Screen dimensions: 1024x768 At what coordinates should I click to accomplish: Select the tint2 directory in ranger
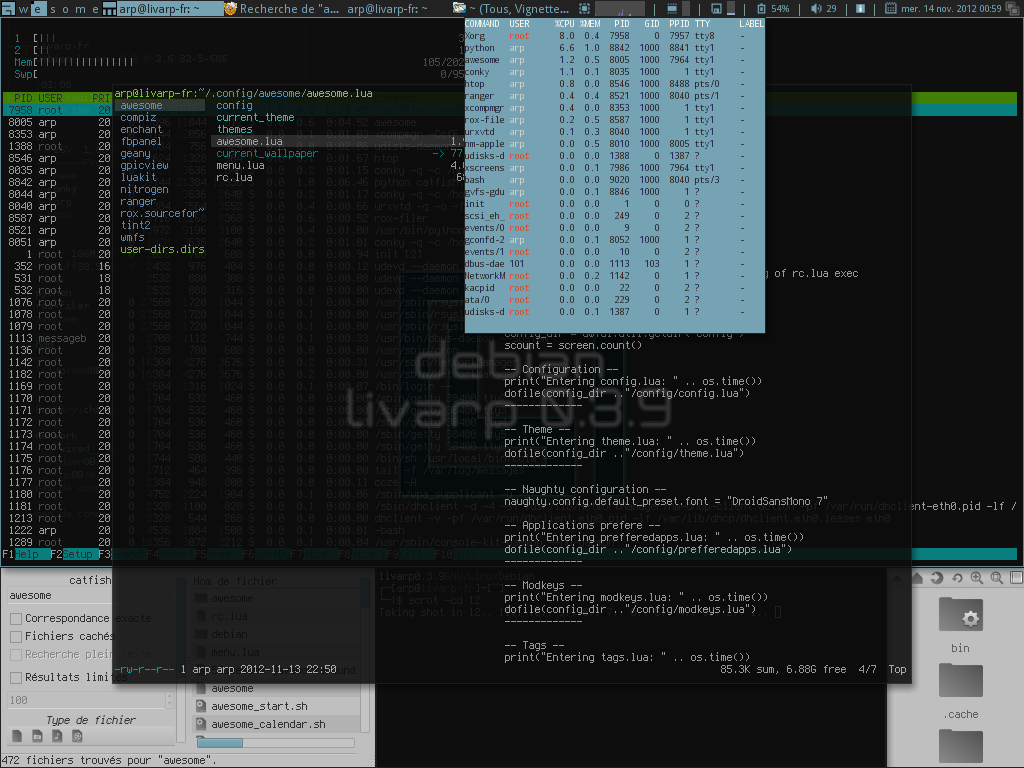135,225
